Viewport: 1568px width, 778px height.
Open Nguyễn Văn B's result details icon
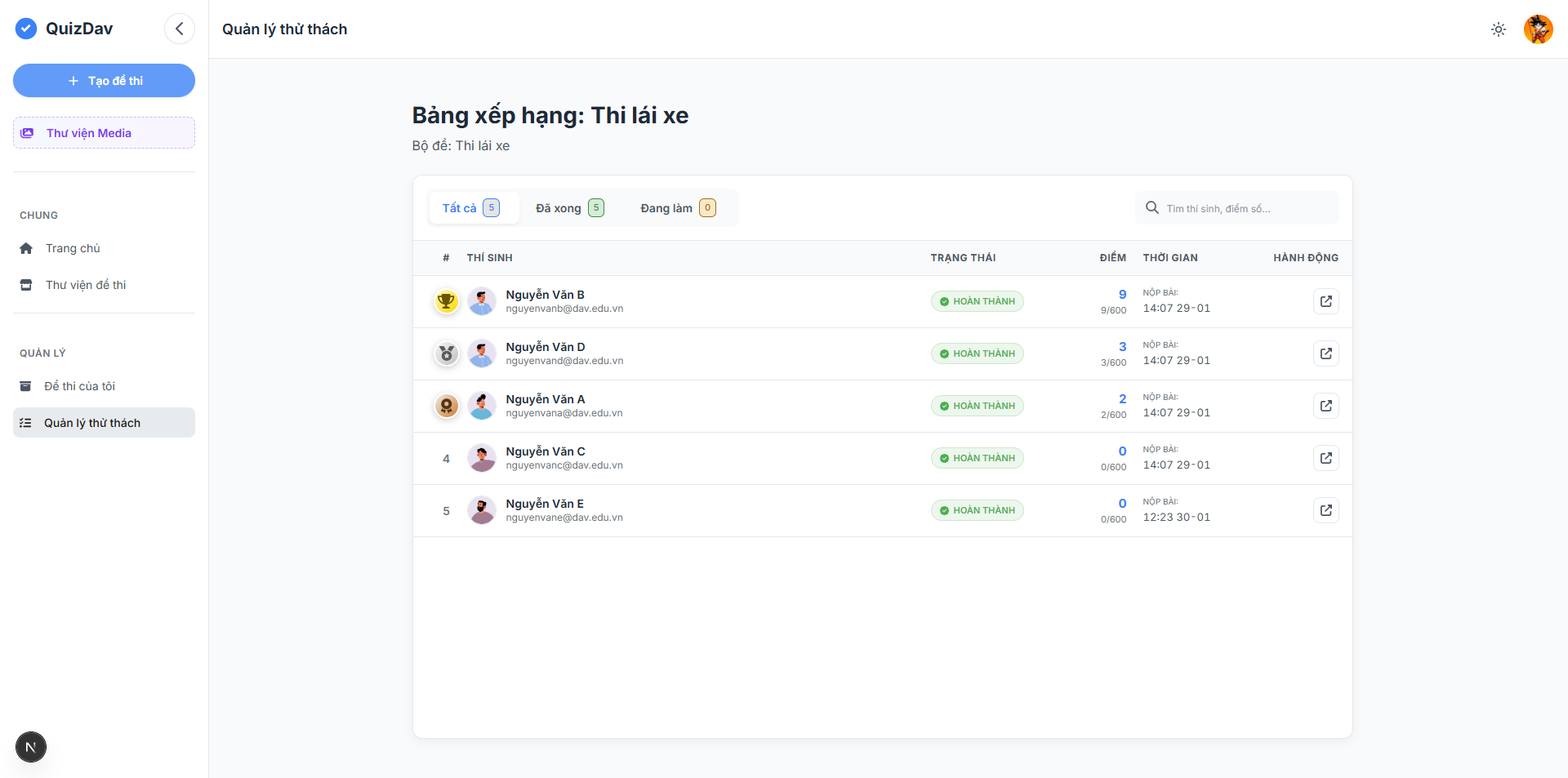(1325, 301)
